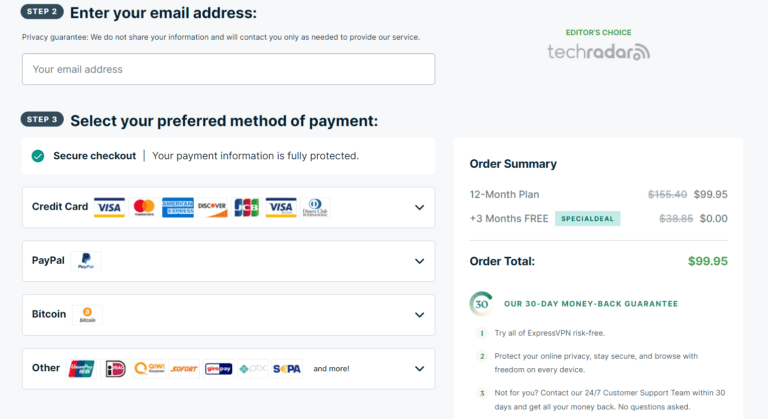Viewport: 768px width, 419px height.
Task: Focus the email address input field
Action: (228, 69)
